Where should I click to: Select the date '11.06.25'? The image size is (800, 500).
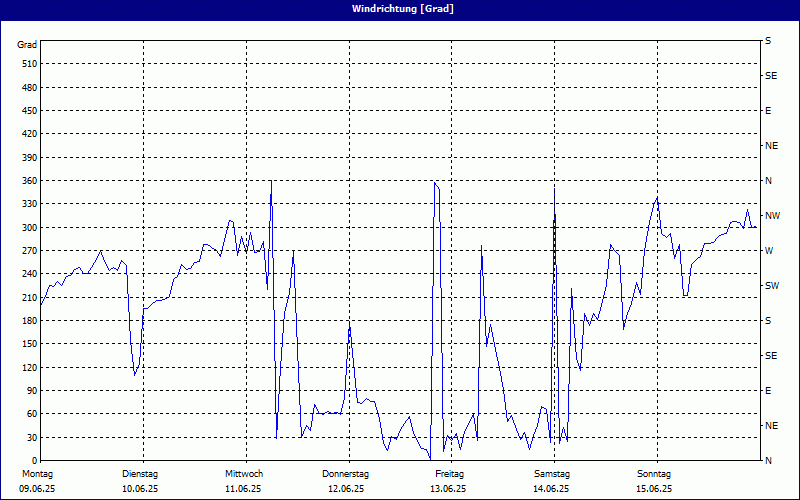tap(243, 489)
